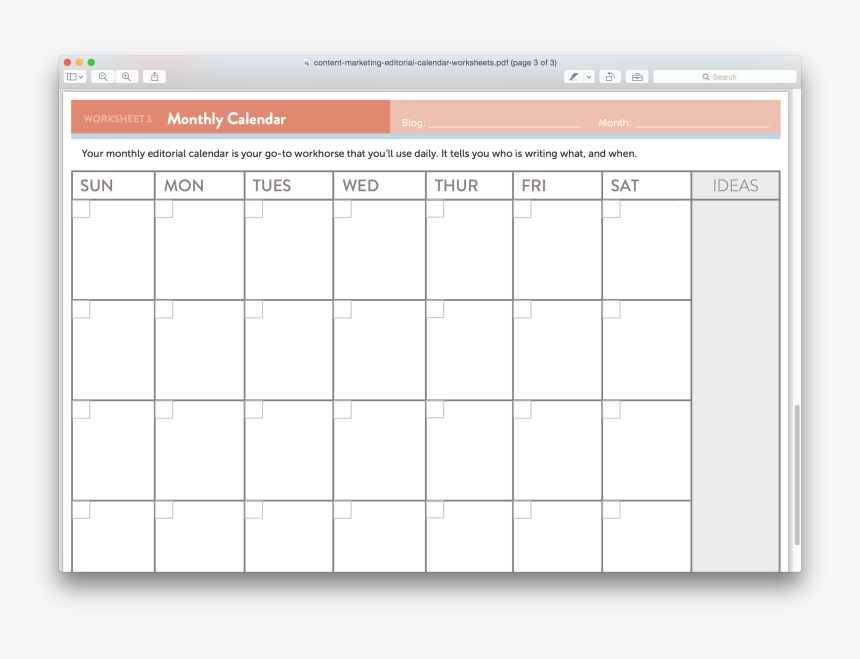The image size is (860, 659).
Task: Click the date box in first-row FRI cell
Action: [x=523, y=209]
